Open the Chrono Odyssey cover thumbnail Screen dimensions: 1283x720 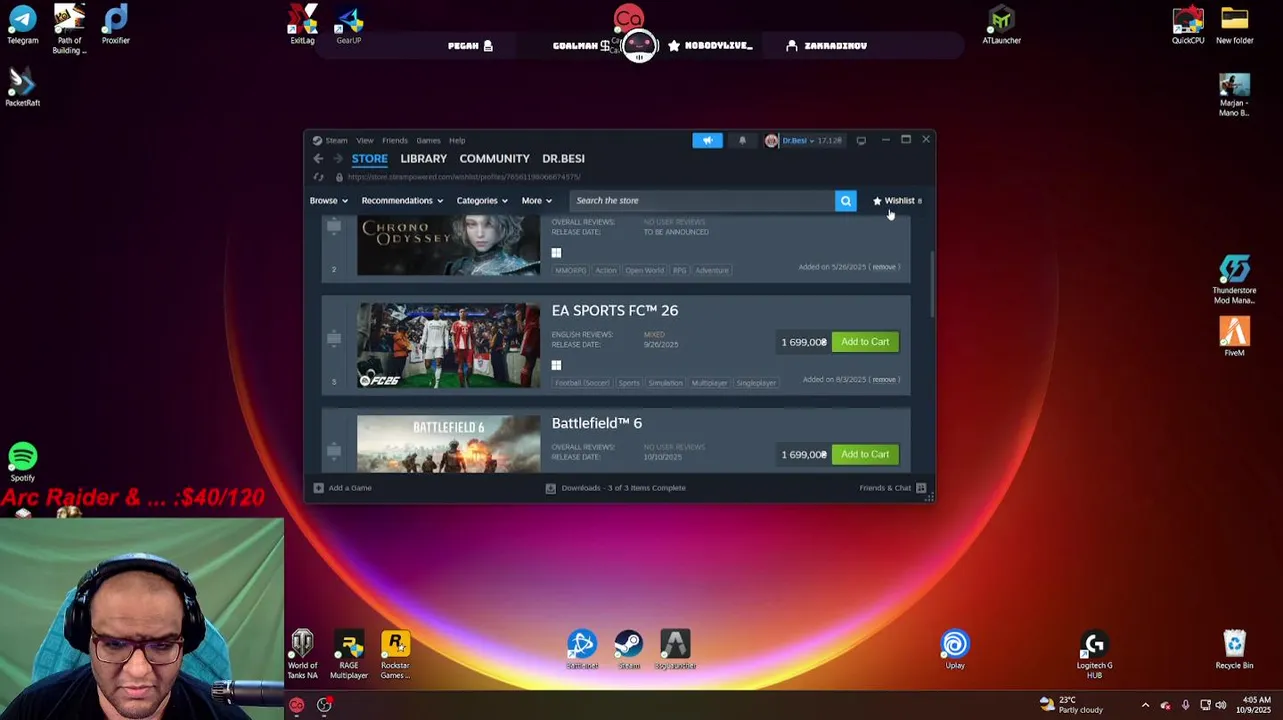(448, 246)
